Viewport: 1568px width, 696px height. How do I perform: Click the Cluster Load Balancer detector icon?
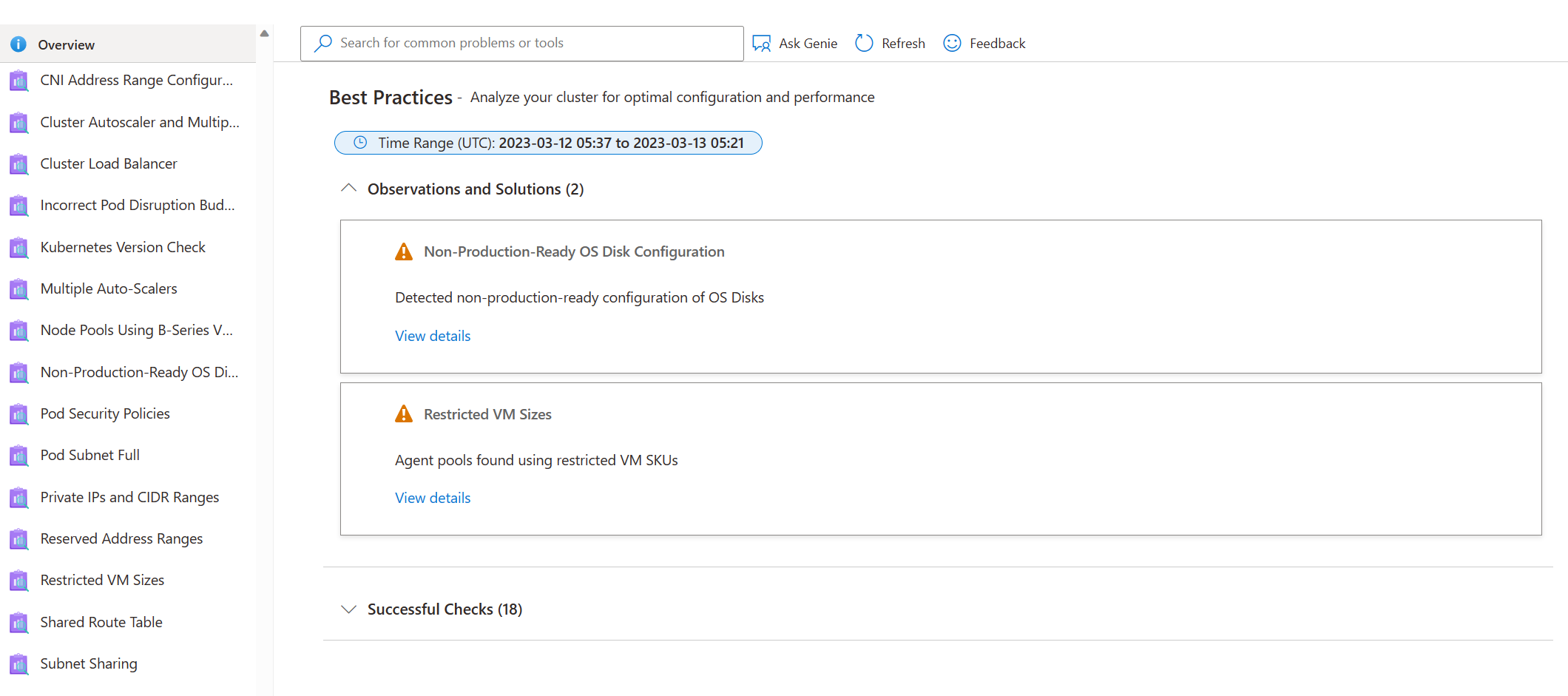coord(19,164)
